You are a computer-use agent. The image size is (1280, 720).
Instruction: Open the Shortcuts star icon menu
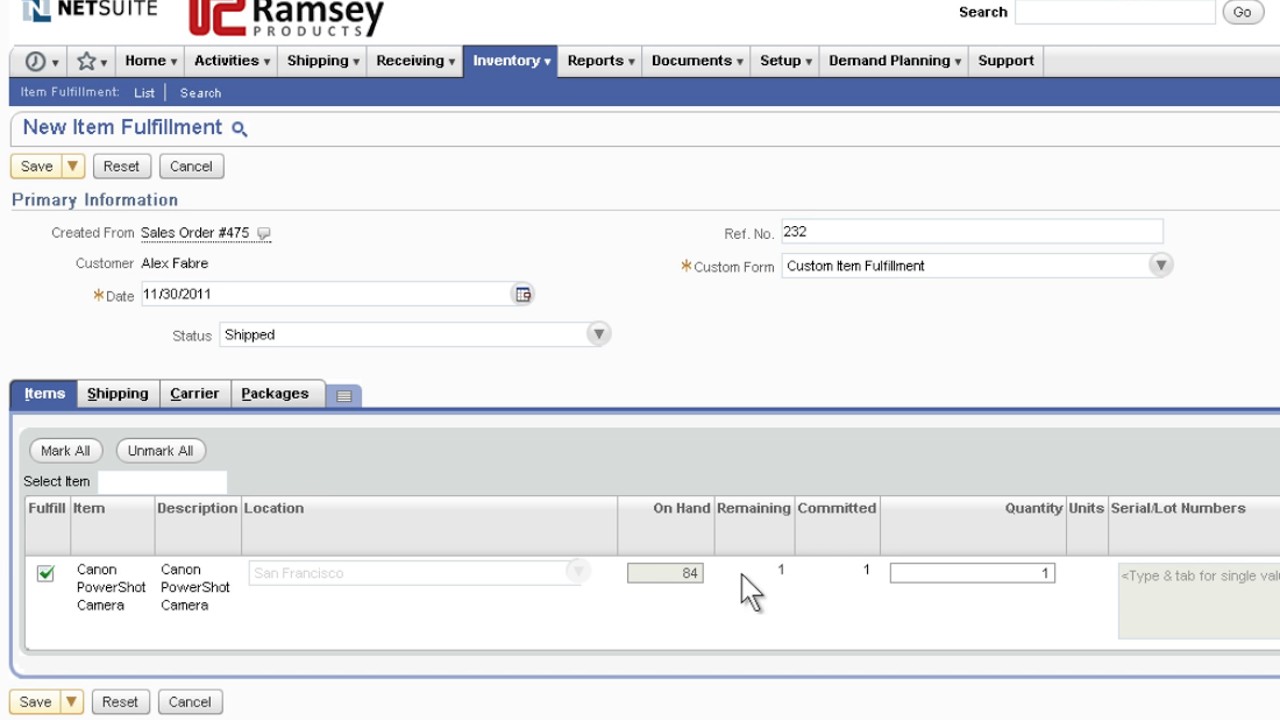pyautogui.click(x=92, y=61)
